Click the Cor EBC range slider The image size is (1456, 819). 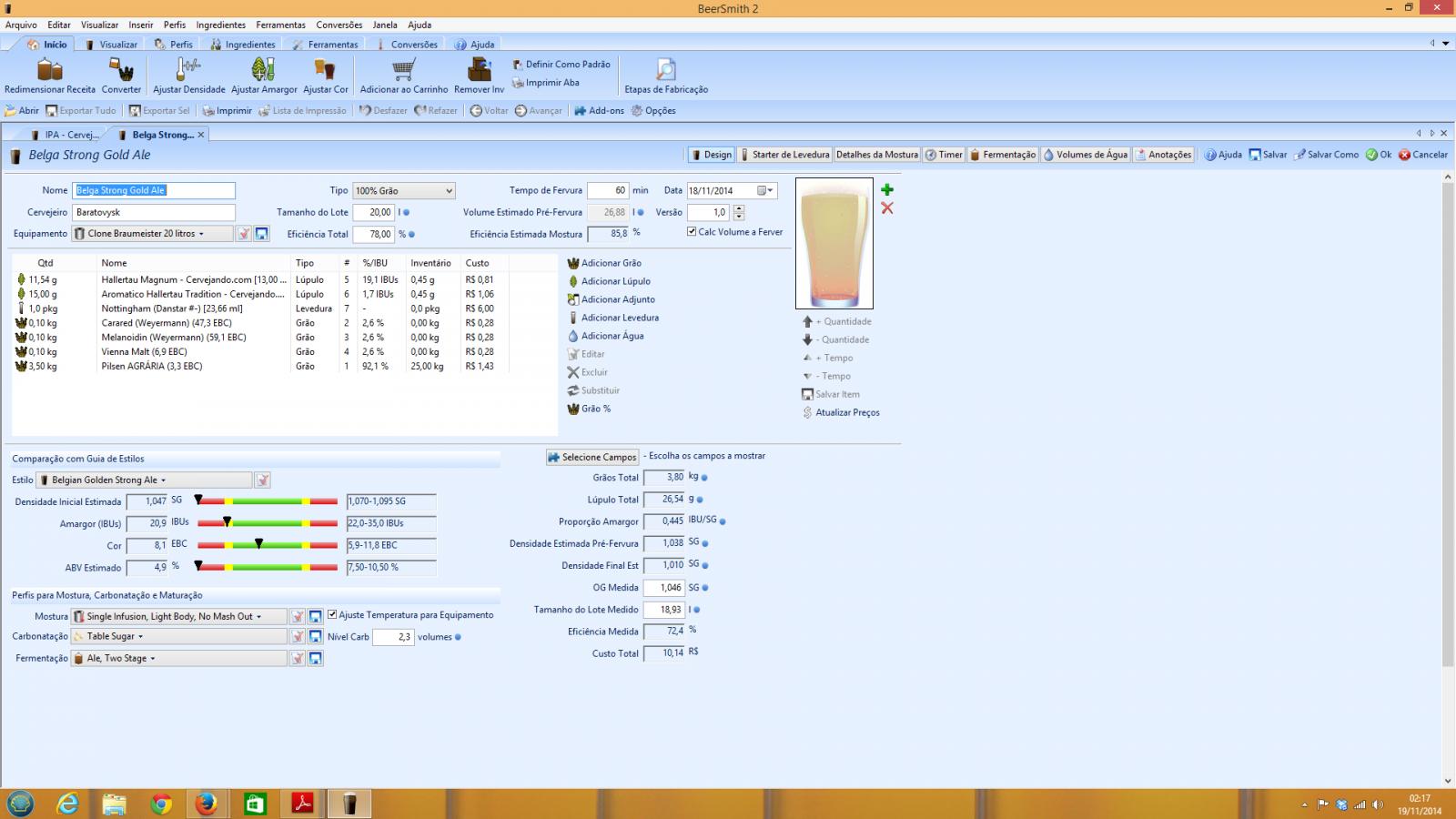267,545
